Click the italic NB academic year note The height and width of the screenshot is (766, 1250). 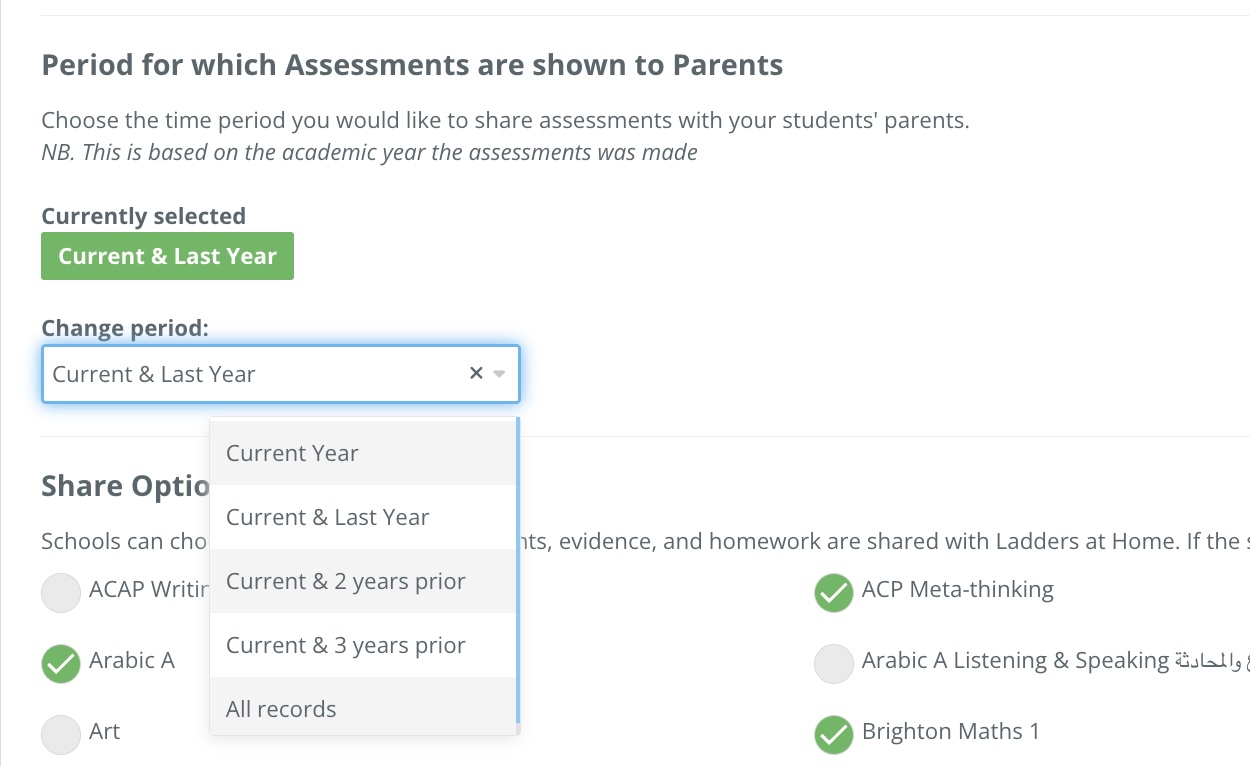coord(369,153)
